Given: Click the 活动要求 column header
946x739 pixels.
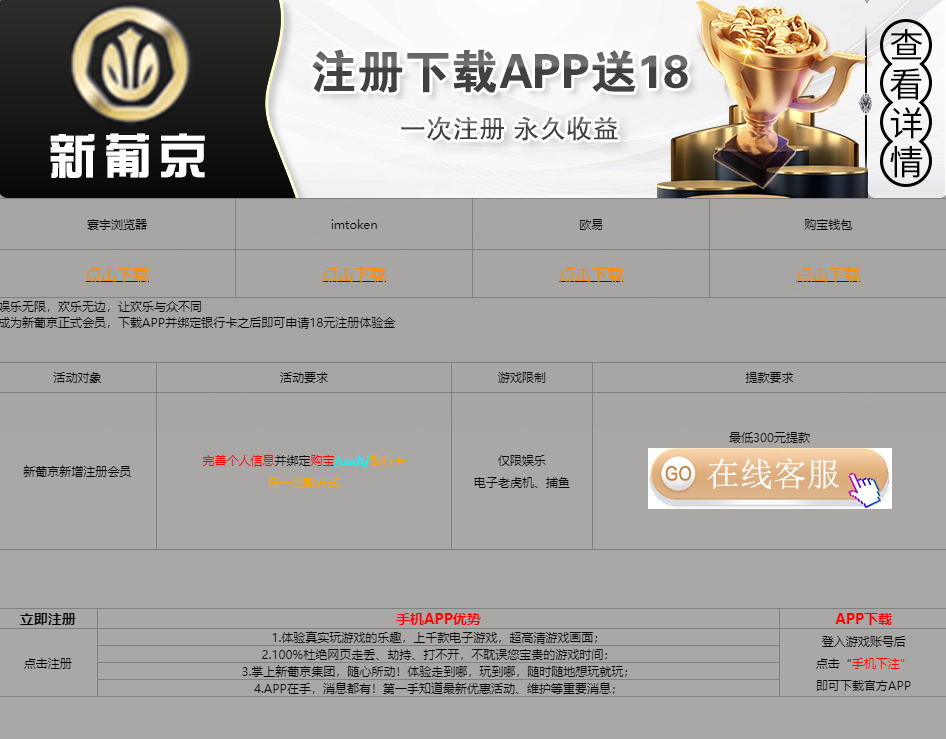Looking at the screenshot, I should click(x=304, y=378).
